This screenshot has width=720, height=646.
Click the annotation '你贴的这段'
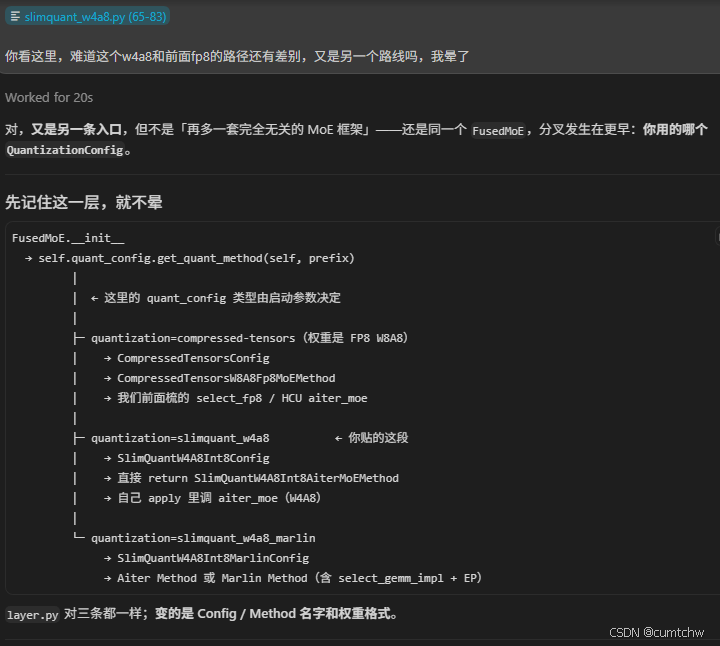pyautogui.click(x=378, y=438)
